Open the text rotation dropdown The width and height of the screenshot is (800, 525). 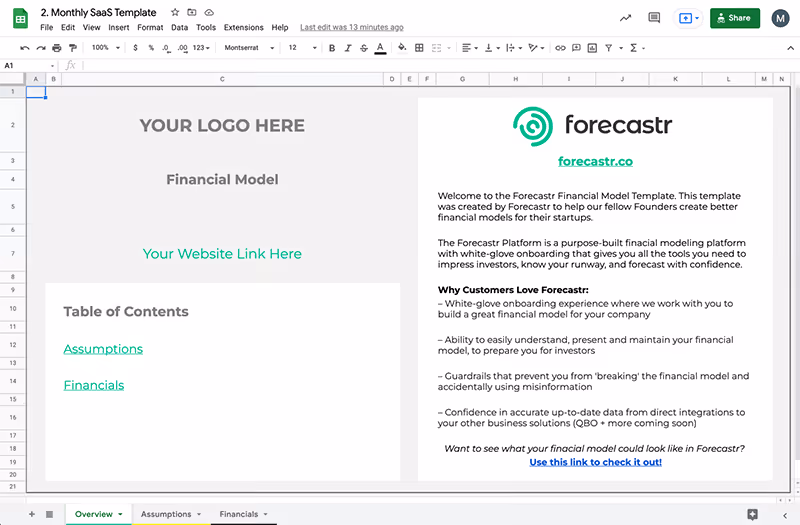point(536,48)
